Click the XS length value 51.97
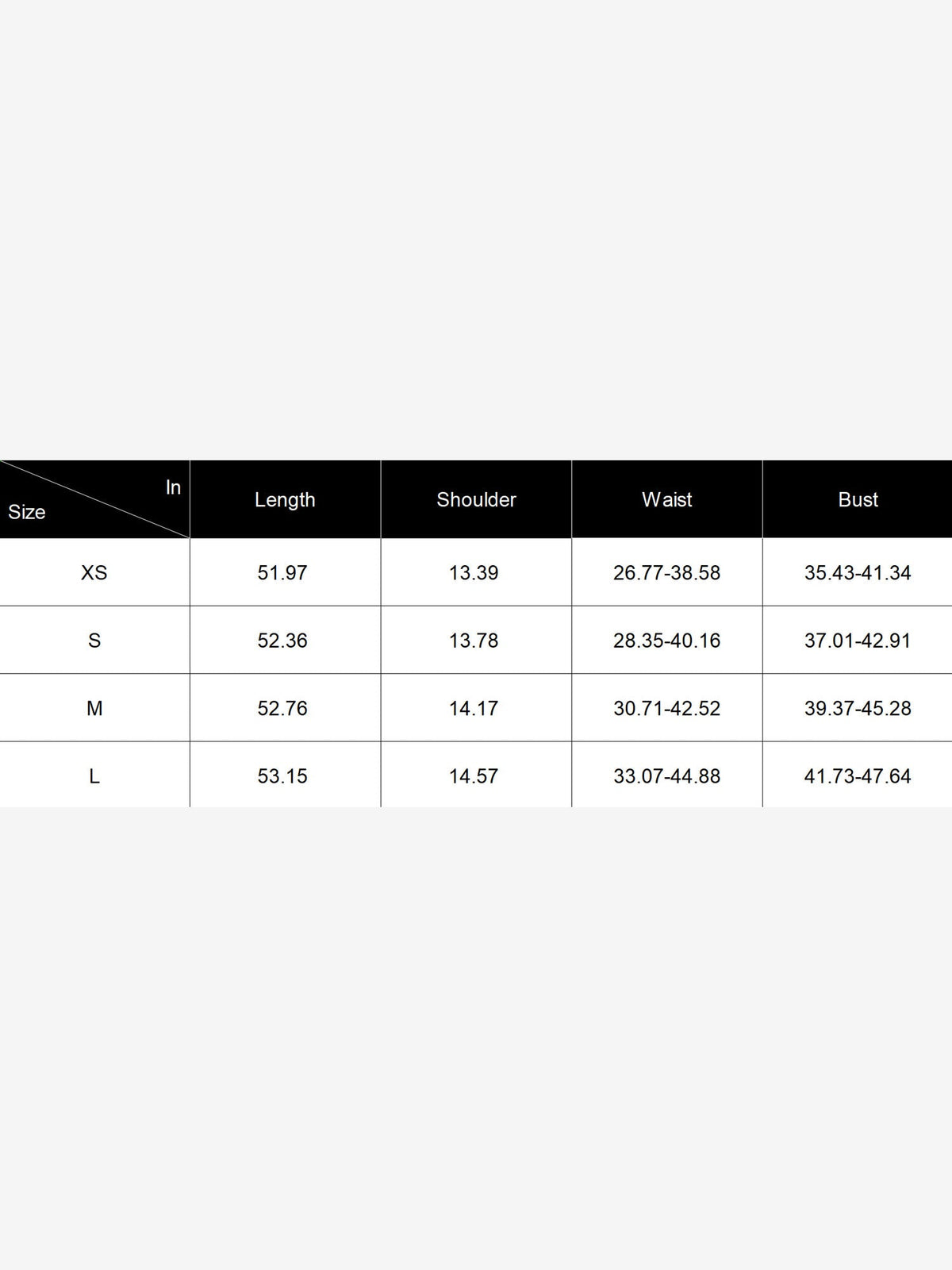 (282, 572)
